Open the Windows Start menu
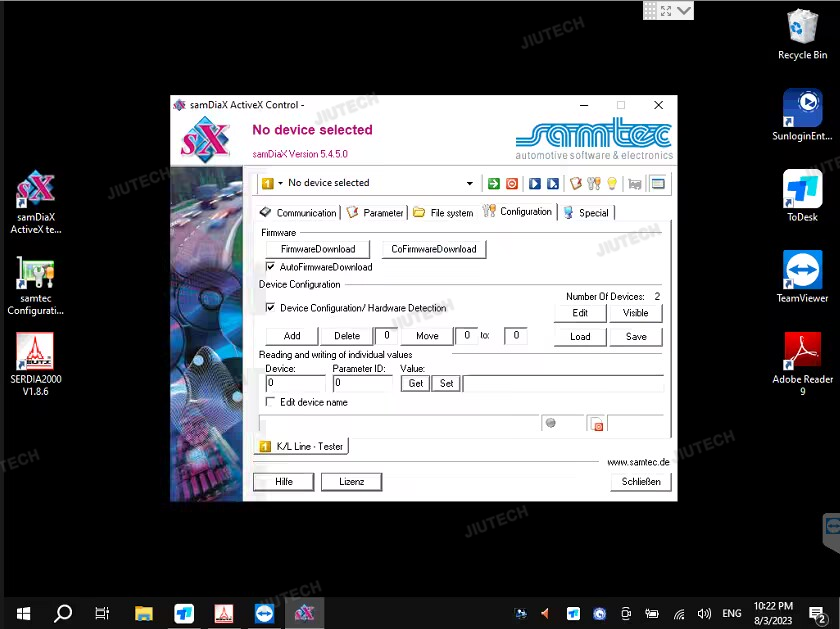The height and width of the screenshot is (629, 840). (23, 613)
